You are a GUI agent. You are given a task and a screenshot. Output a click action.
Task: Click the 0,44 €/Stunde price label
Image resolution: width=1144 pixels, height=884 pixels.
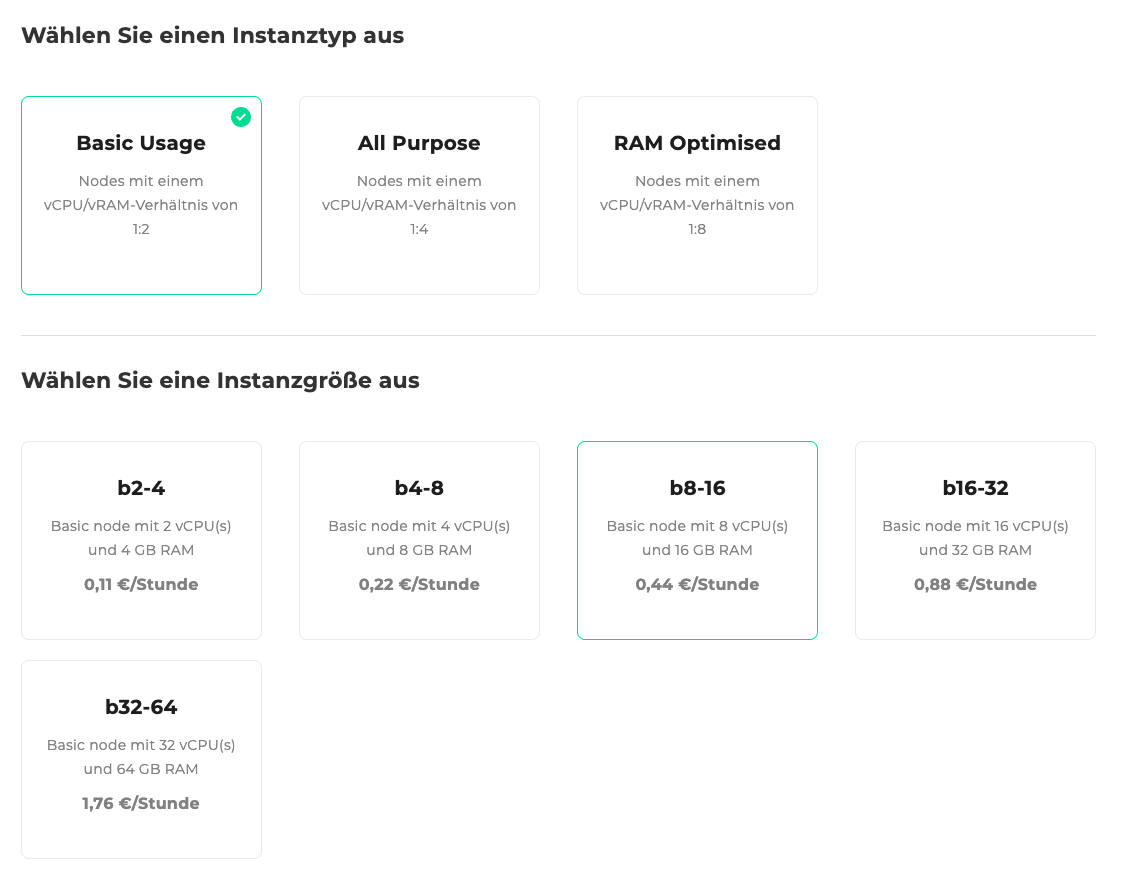tap(697, 584)
